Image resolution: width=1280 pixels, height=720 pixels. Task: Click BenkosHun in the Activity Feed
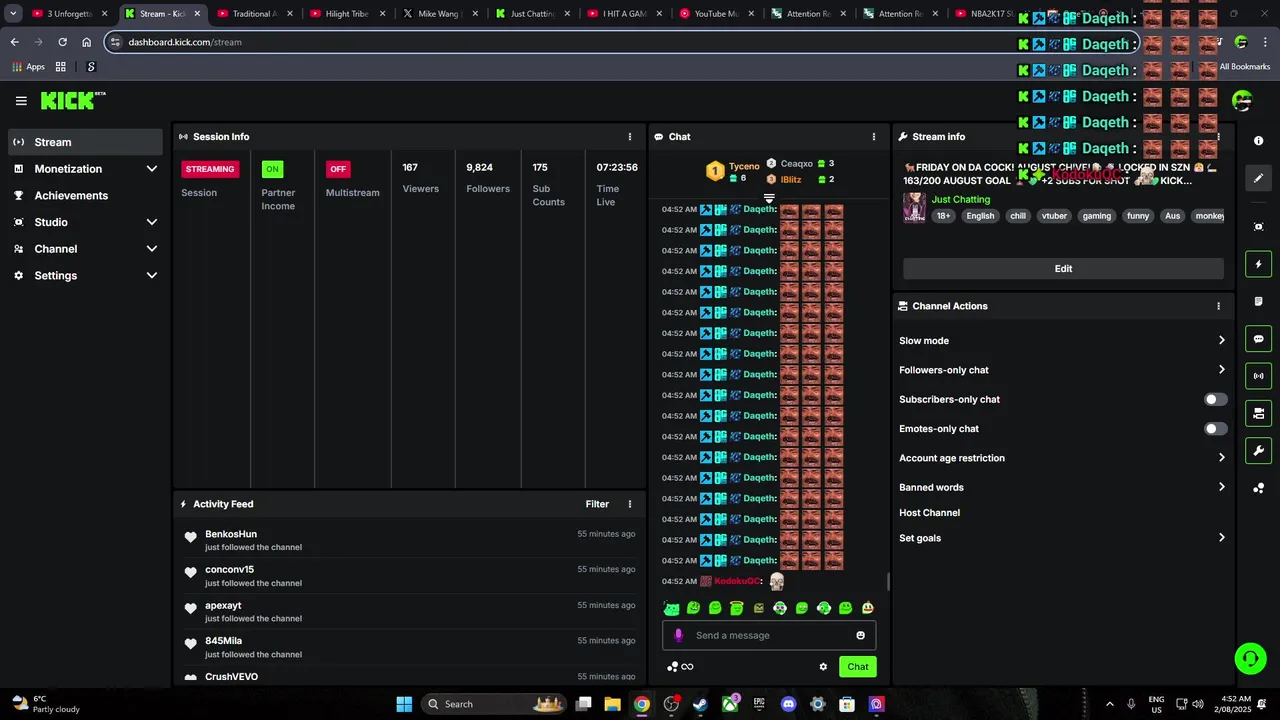tap(231, 534)
